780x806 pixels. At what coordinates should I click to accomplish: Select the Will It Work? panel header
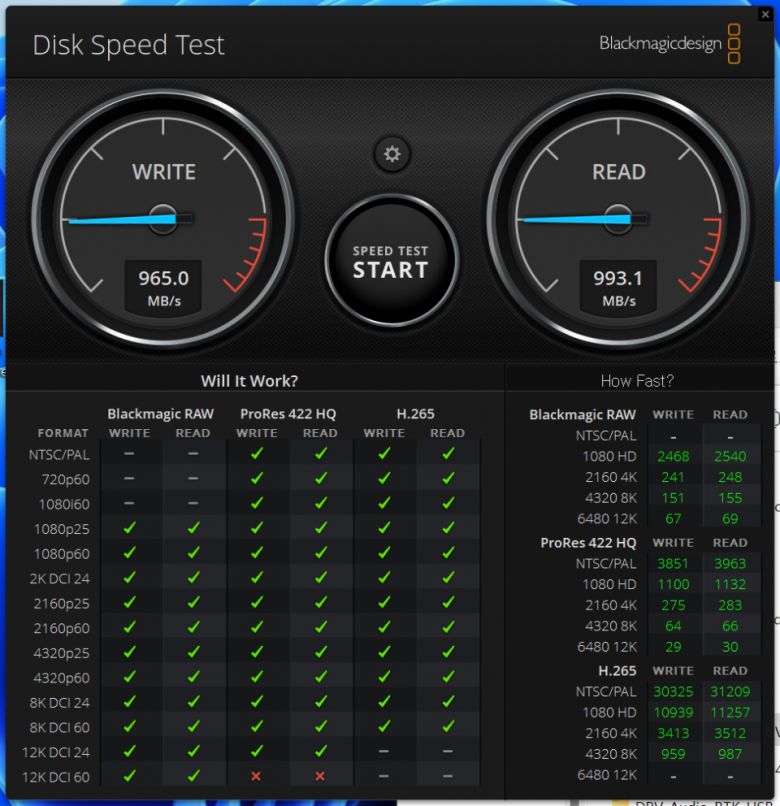pyautogui.click(x=249, y=381)
